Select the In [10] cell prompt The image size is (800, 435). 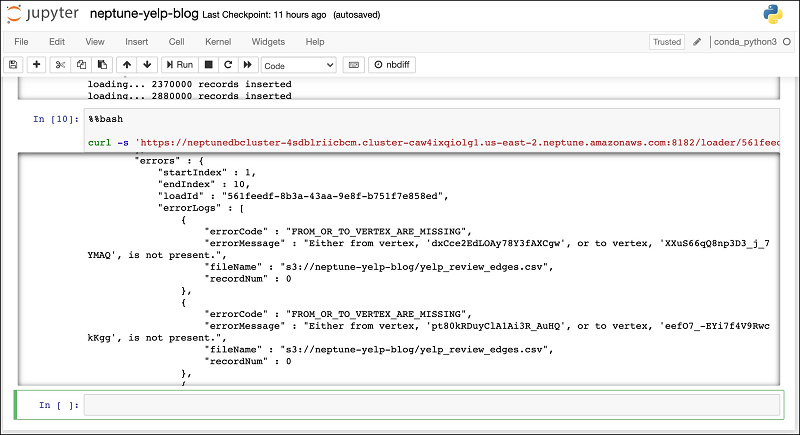click(56, 119)
